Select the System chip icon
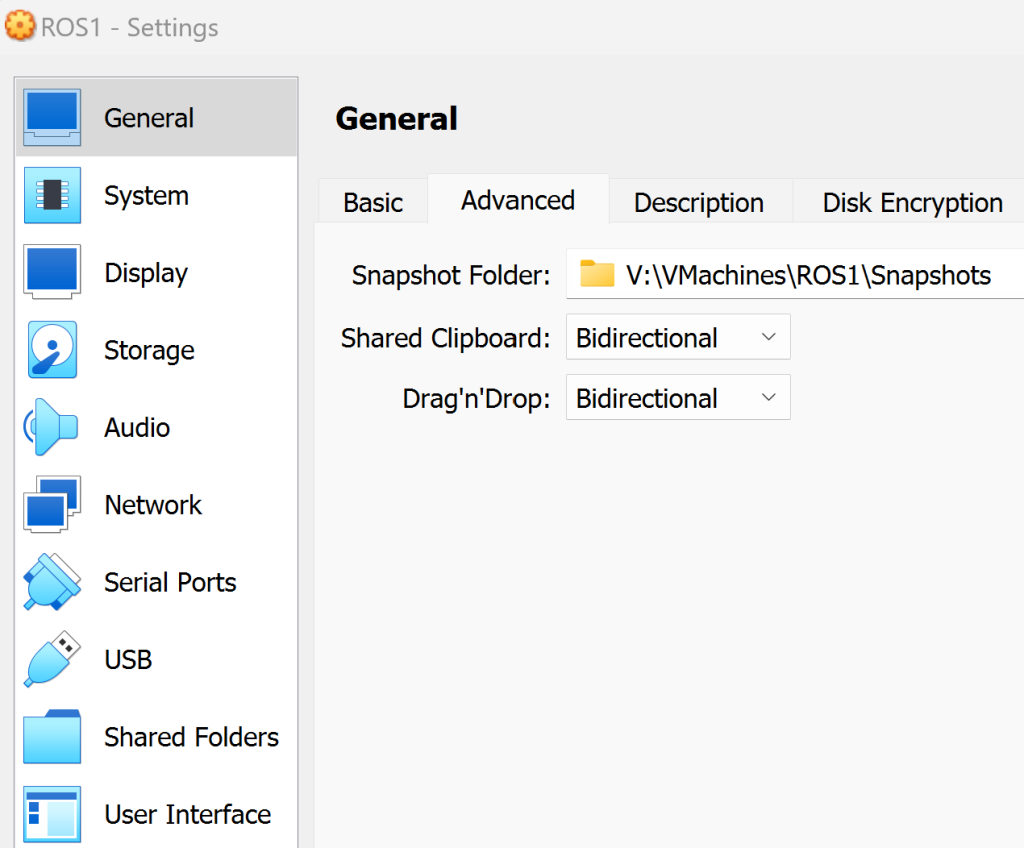Image resolution: width=1024 pixels, height=848 pixels. (52, 195)
